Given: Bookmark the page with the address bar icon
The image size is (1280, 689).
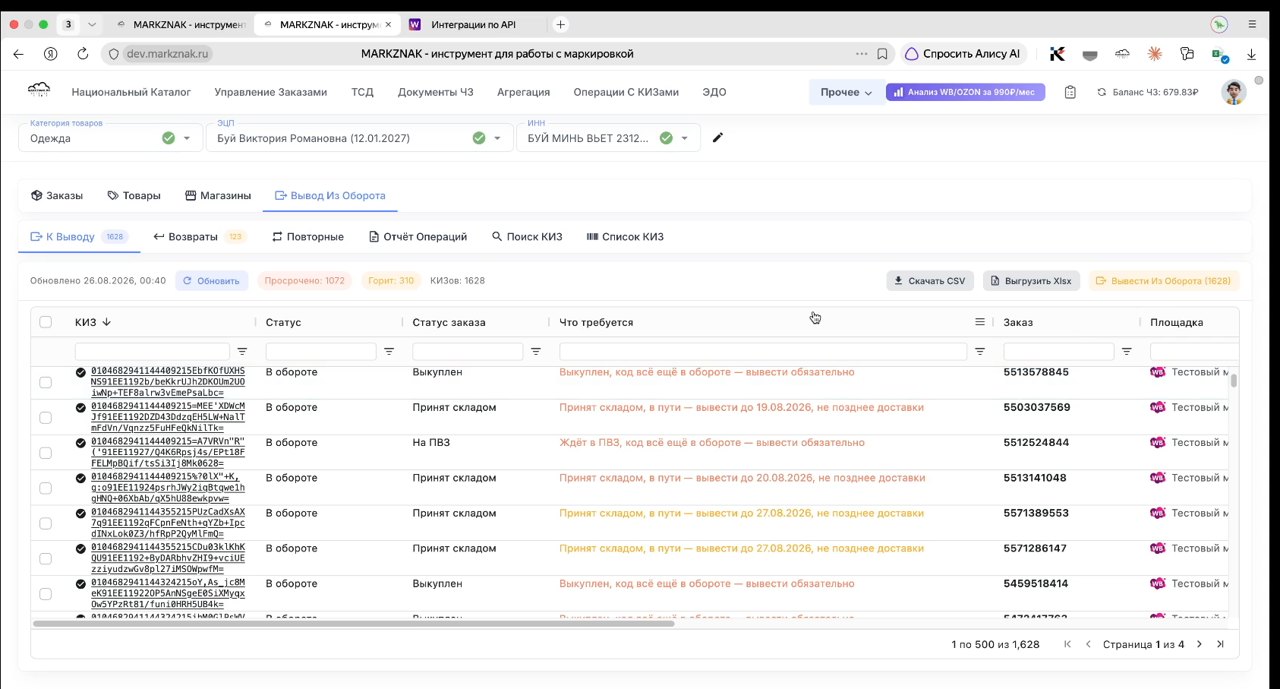Looking at the screenshot, I should click(x=882, y=54).
